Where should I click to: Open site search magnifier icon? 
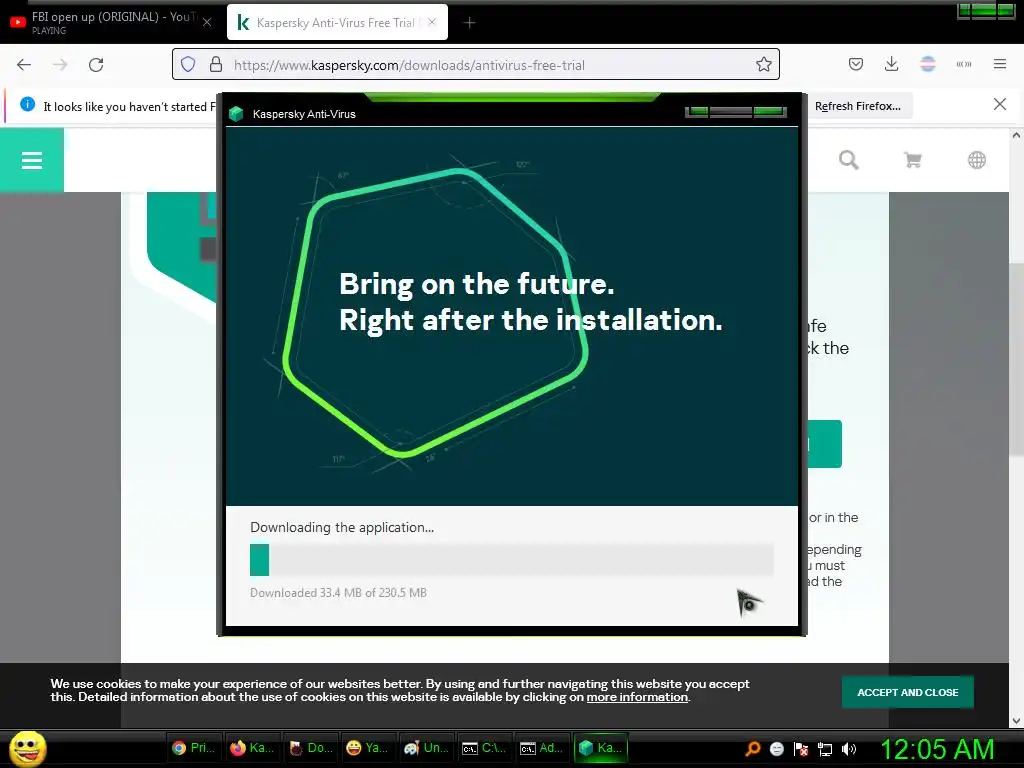(848, 160)
